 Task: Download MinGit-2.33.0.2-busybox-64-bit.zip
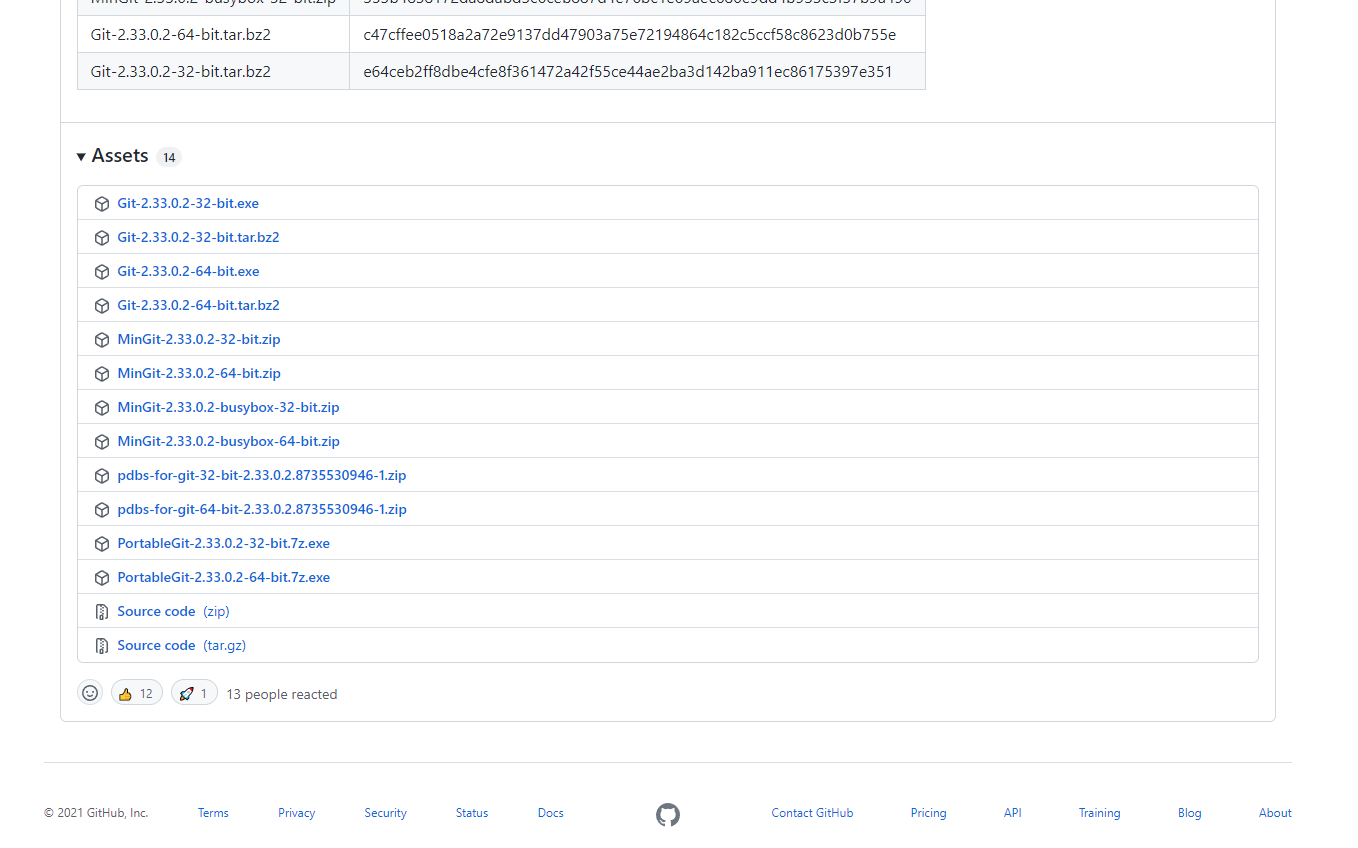(x=228, y=441)
